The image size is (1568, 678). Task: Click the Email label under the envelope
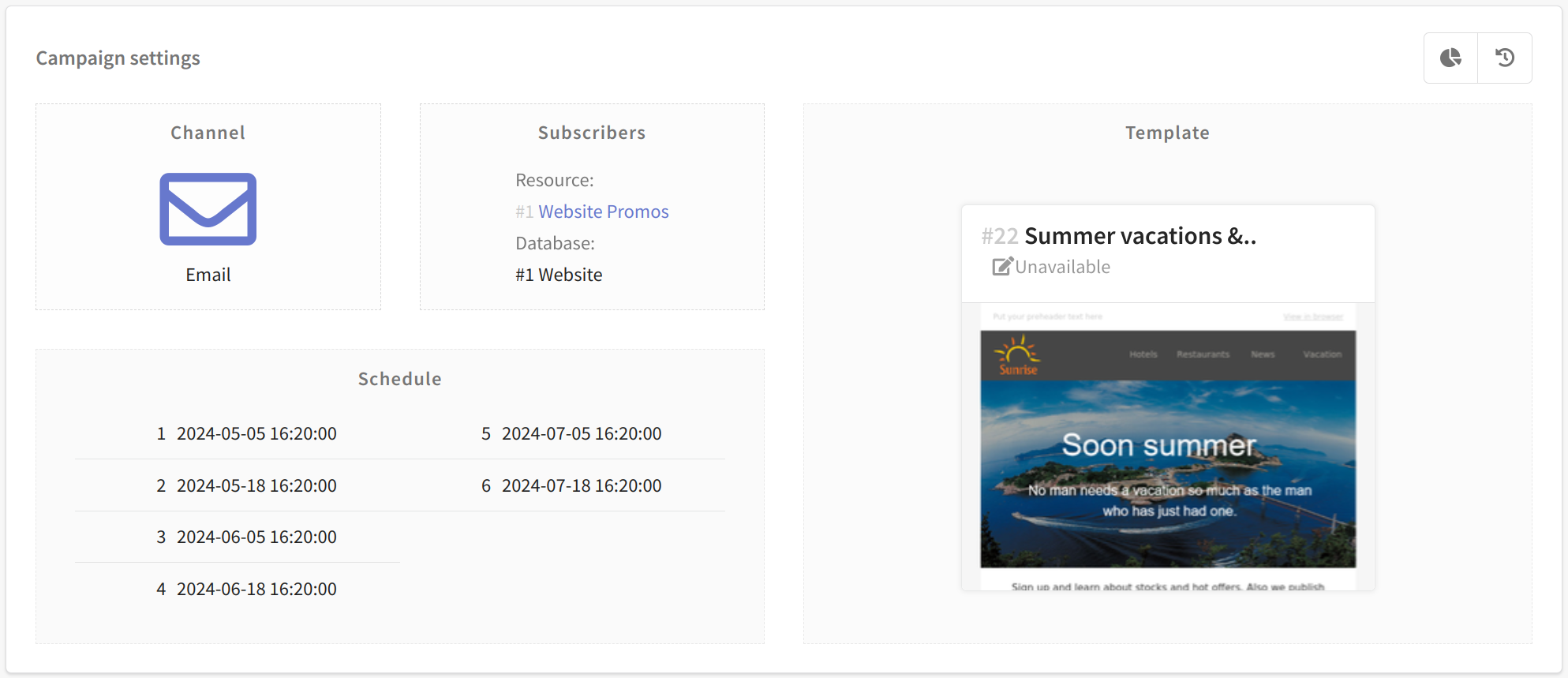(208, 275)
